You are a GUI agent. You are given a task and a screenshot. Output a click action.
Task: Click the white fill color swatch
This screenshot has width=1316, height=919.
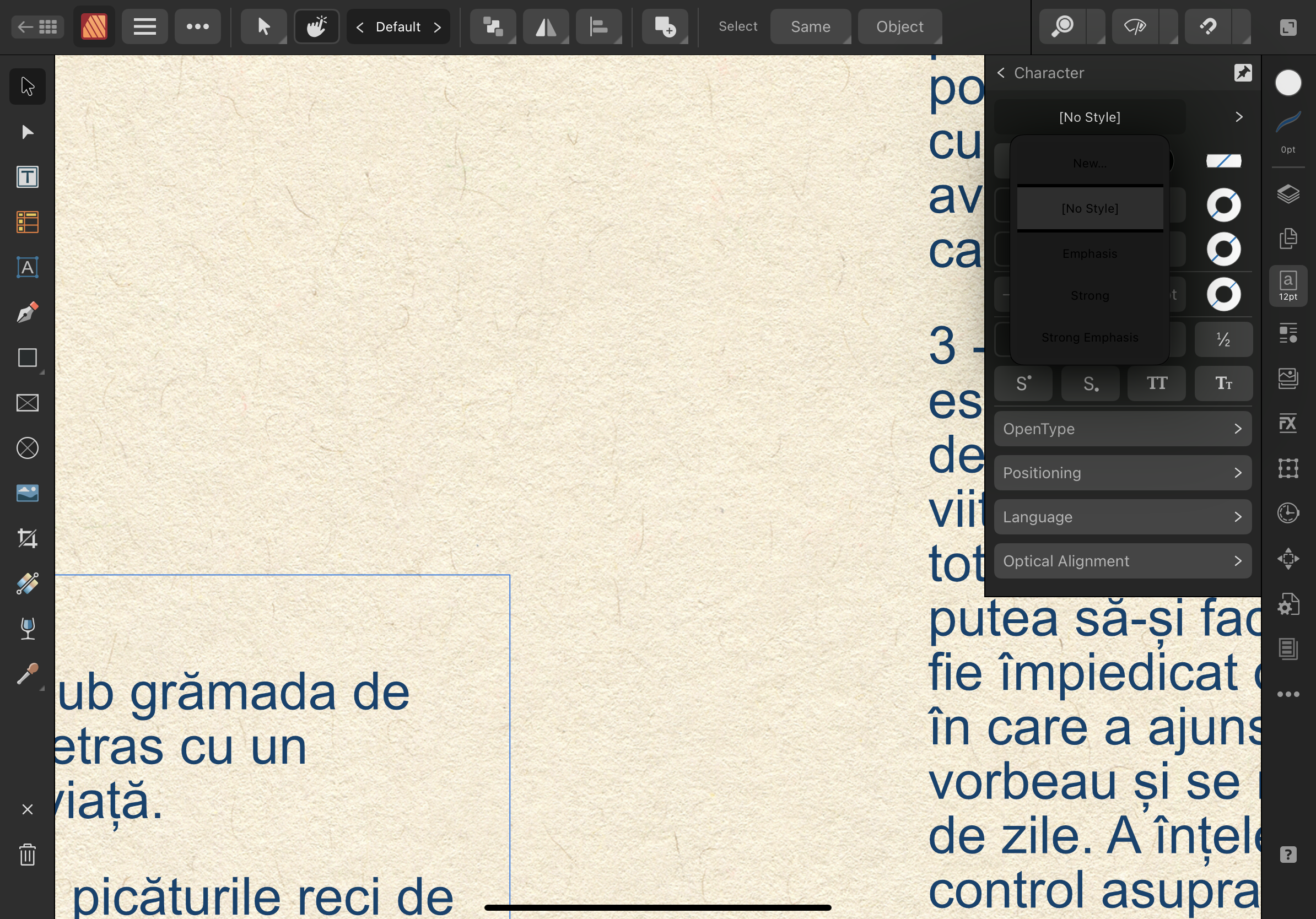click(x=1288, y=83)
